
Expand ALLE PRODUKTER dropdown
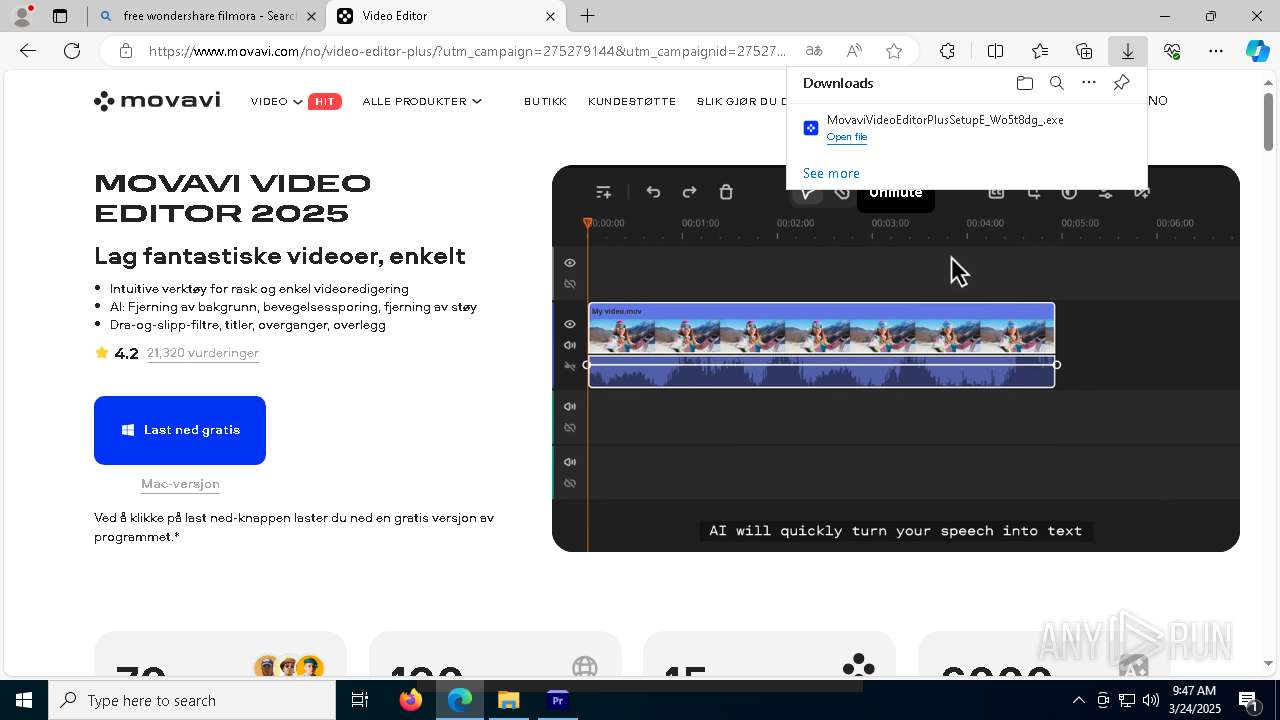click(422, 101)
